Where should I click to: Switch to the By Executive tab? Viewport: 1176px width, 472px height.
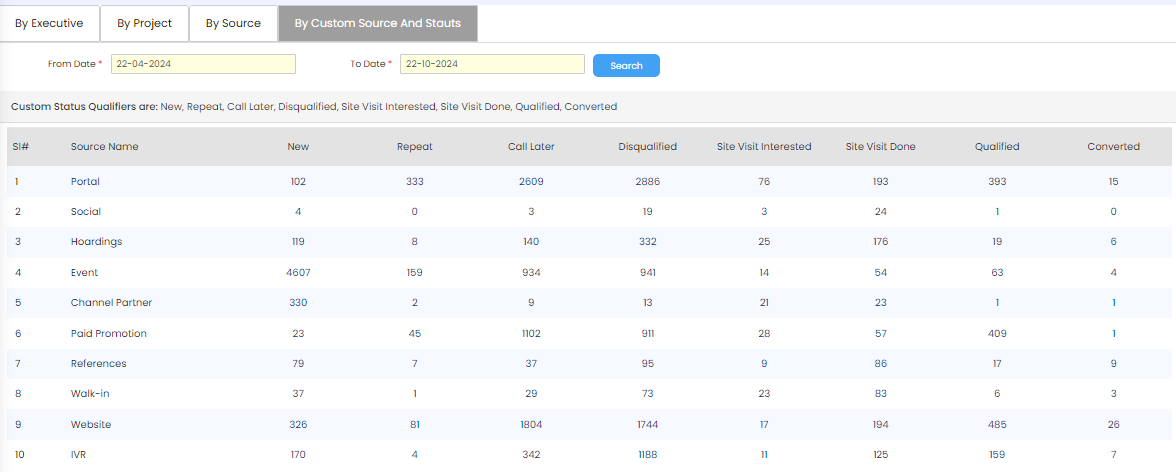(x=49, y=23)
